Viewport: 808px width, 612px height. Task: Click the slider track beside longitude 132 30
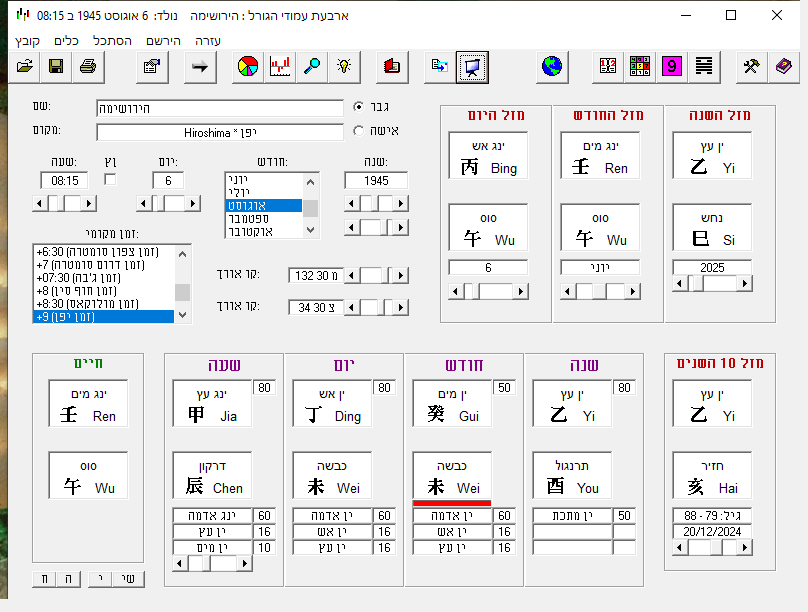[376, 276]
